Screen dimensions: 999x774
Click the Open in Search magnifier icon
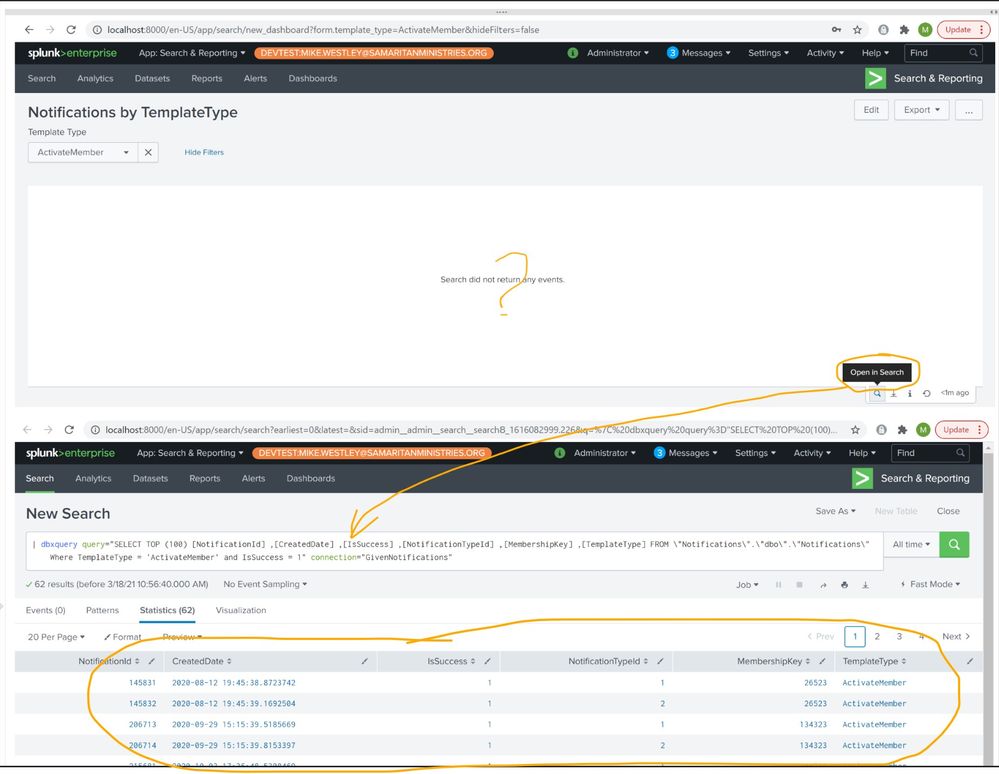(x=876, y=394)
